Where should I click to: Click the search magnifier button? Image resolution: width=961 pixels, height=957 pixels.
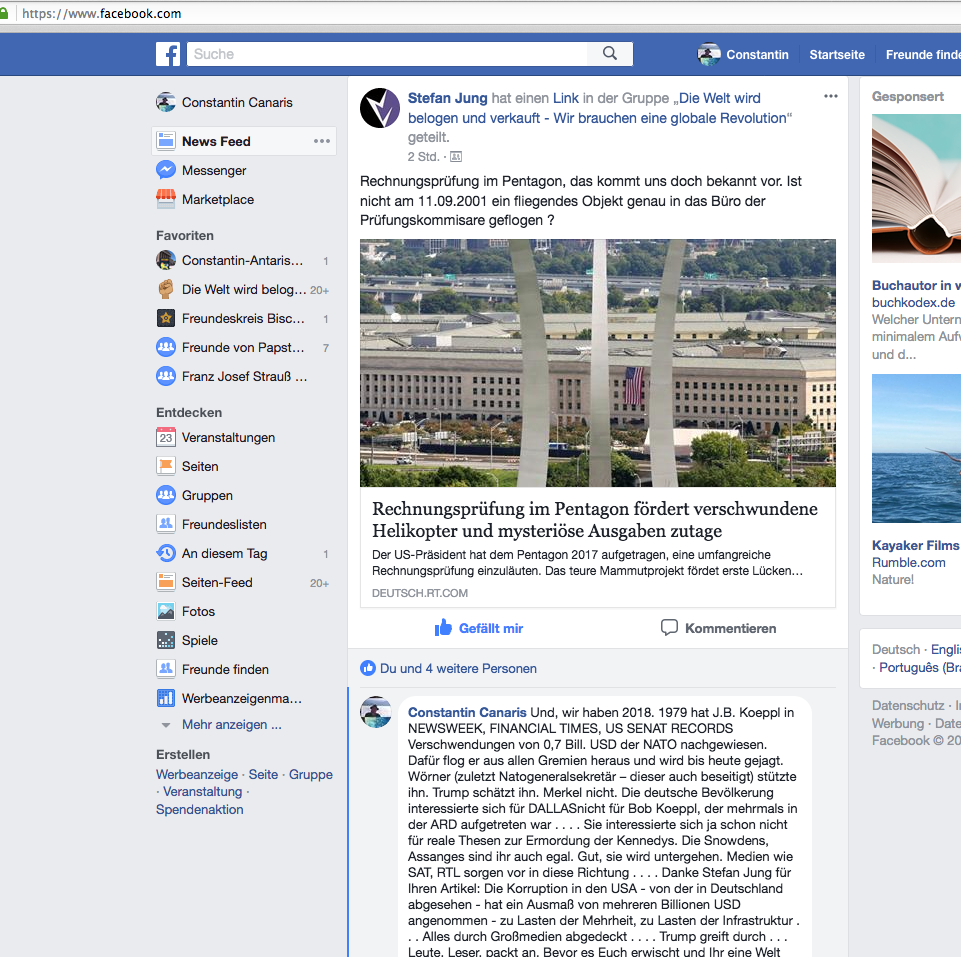point(610,53)
